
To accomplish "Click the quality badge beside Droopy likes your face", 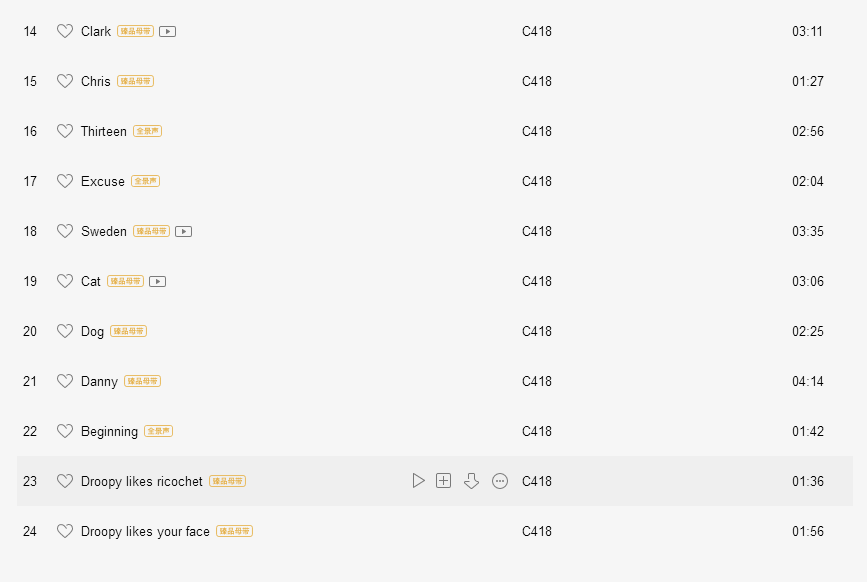I will coord(234,531).
